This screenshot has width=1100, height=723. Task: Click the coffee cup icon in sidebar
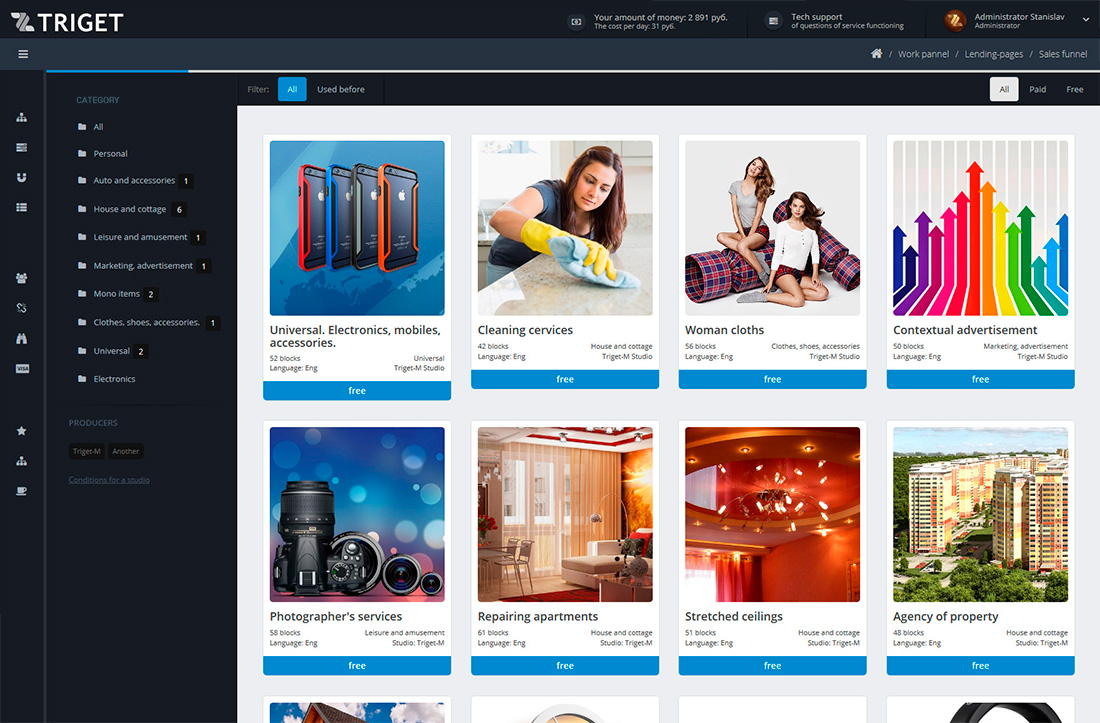tap(22, 491)
